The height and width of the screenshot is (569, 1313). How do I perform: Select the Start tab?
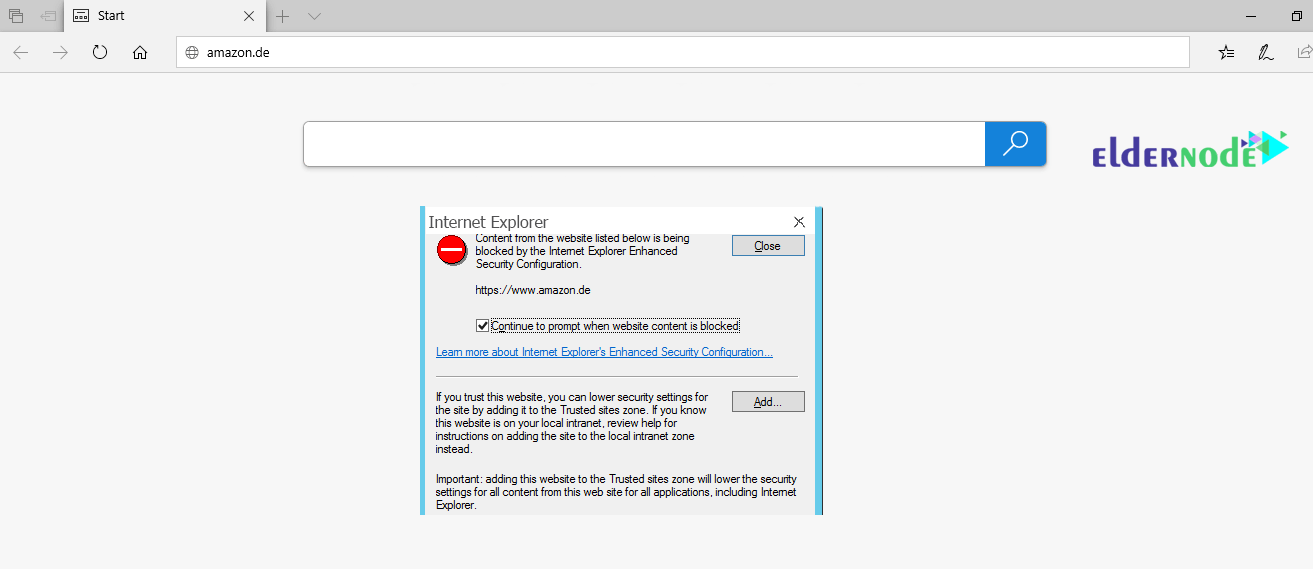[164, 16]
